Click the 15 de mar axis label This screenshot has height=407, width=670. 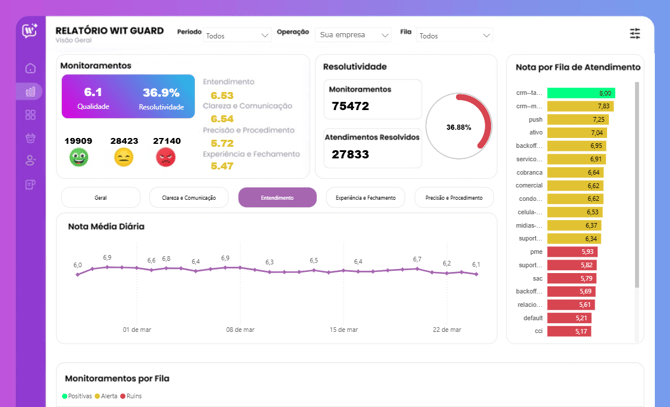tap(344, 330)
